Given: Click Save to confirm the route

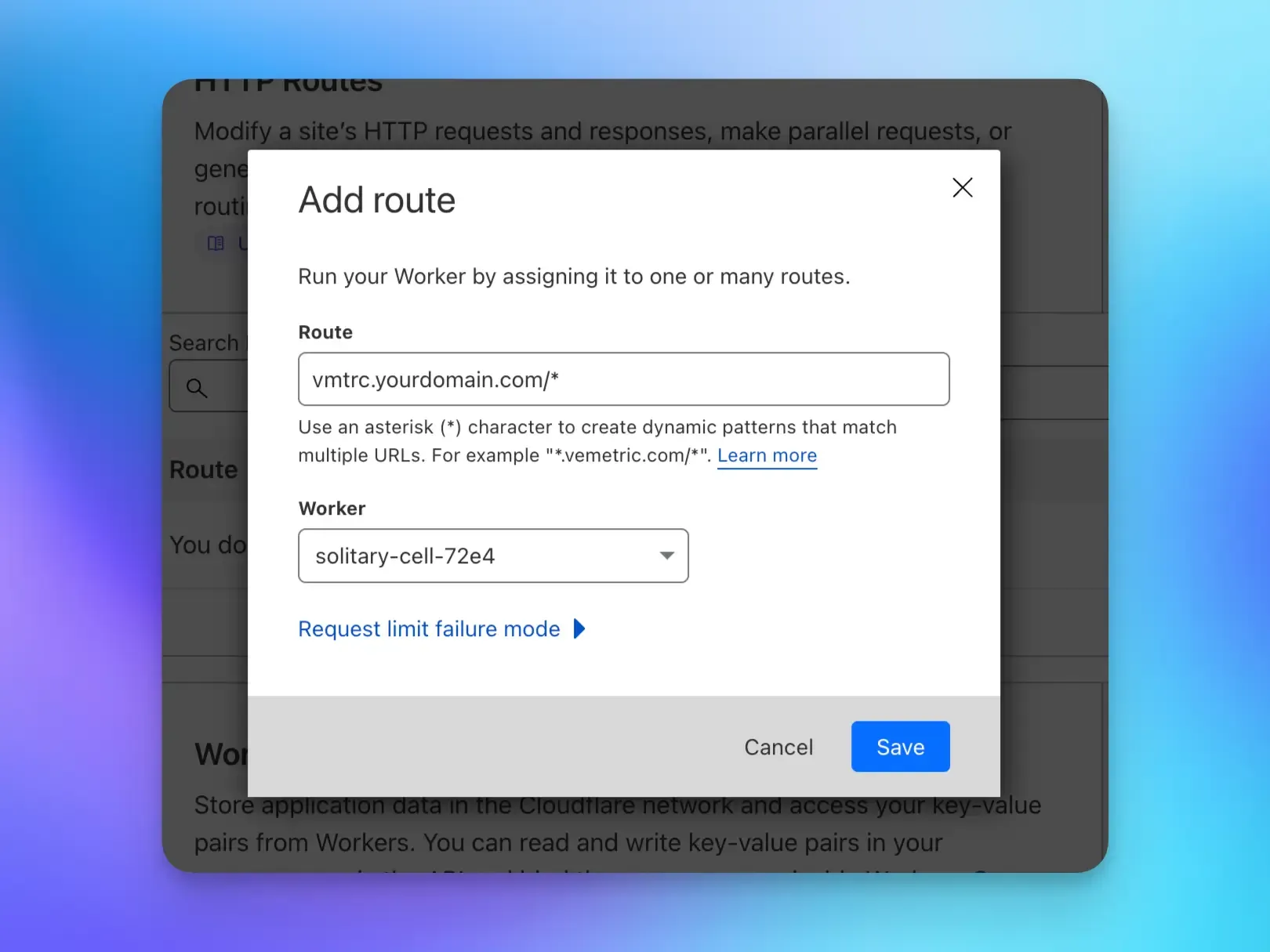Looking at the screenshot, I should pyautogui.click(x=899, y=746).
